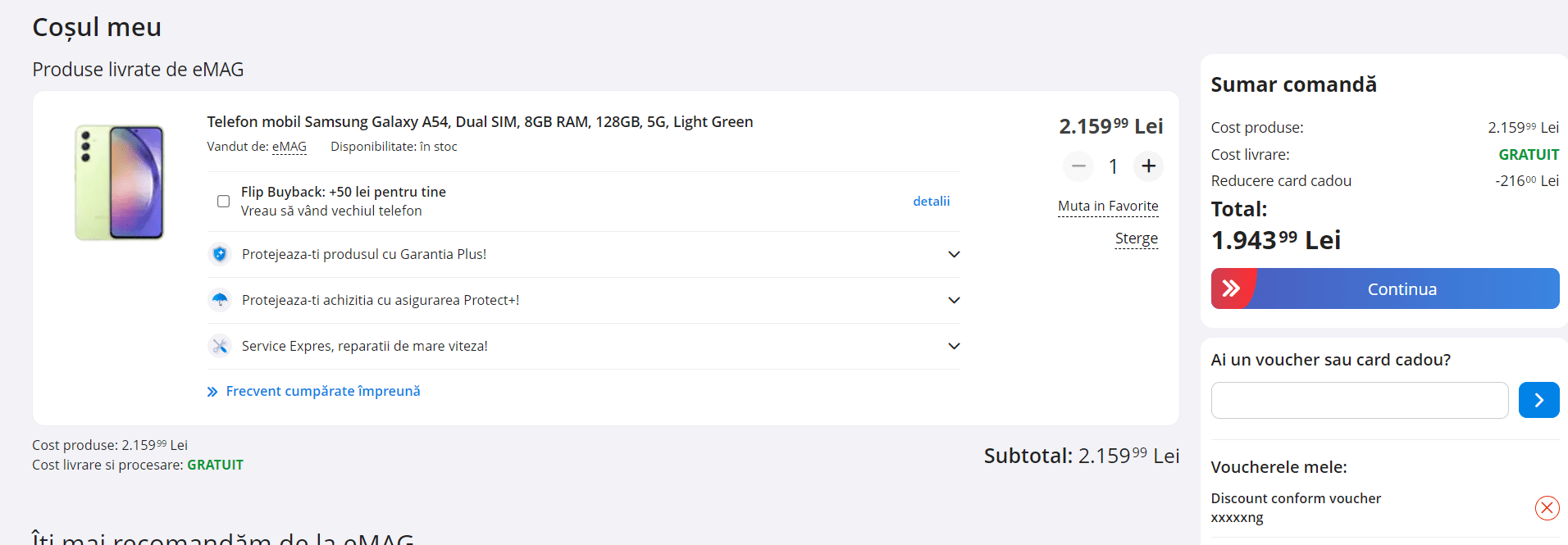Click the double-arrow icon on Continua

click(1231, 288)
